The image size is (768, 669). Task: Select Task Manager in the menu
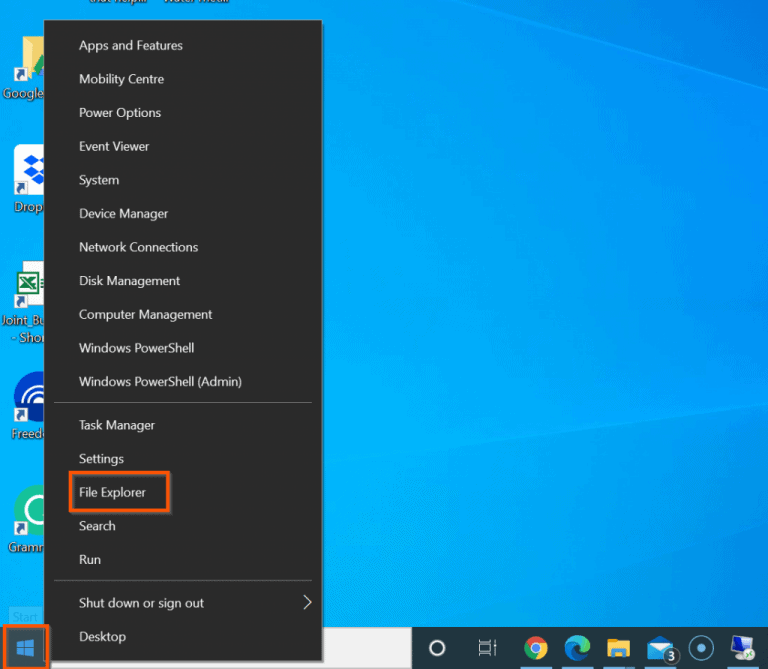116,425
